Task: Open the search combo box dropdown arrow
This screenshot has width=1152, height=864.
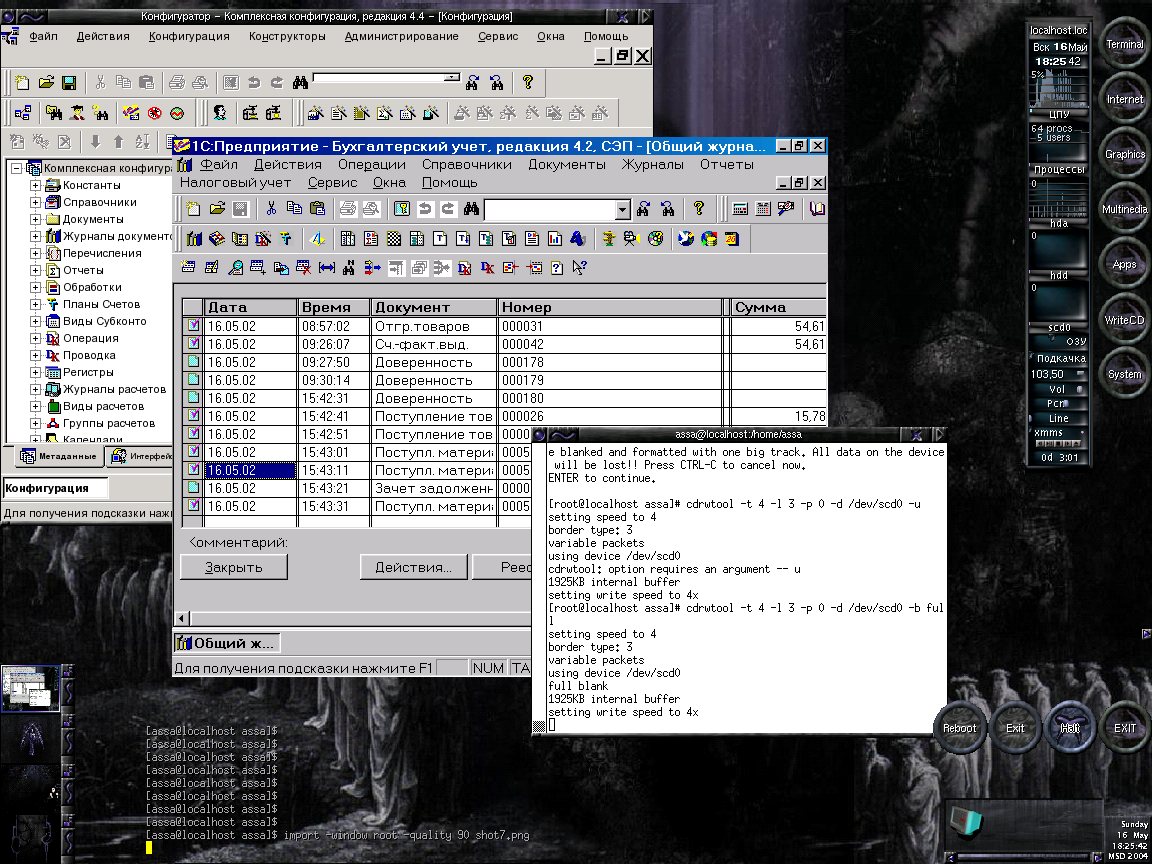Action: point(623,210)
